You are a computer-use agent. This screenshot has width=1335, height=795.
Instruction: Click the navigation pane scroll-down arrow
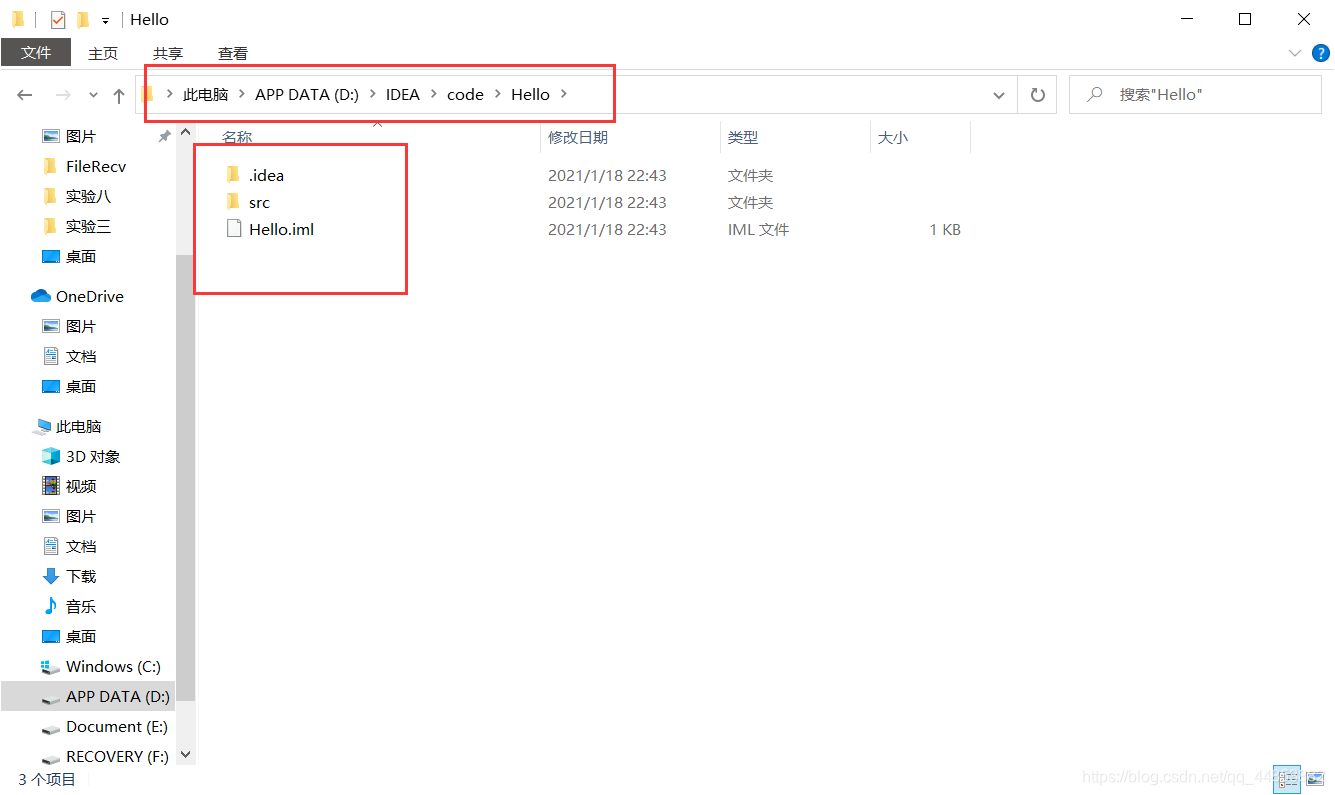pyautogui.click(x=185, y=755)
